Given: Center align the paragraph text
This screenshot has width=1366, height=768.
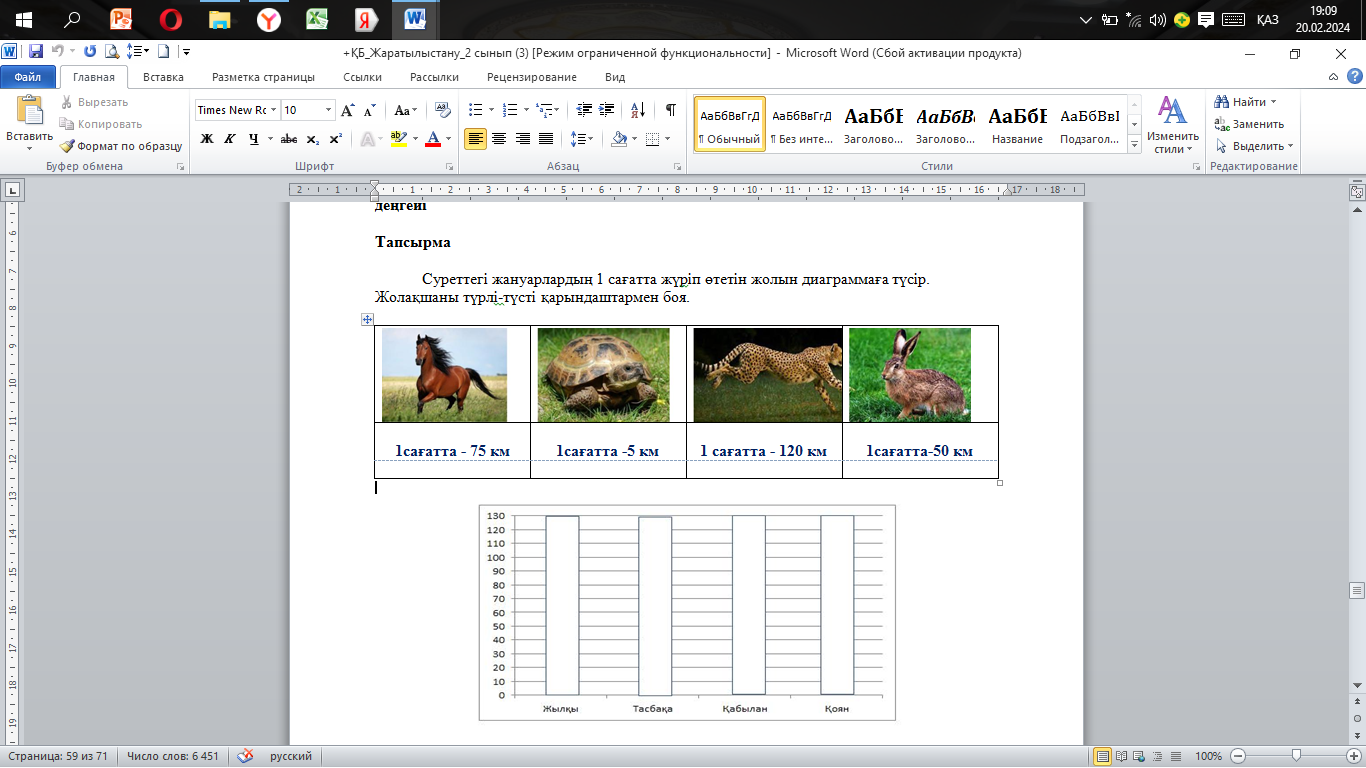Looking at the screenshot, I should tap(499, 139).
